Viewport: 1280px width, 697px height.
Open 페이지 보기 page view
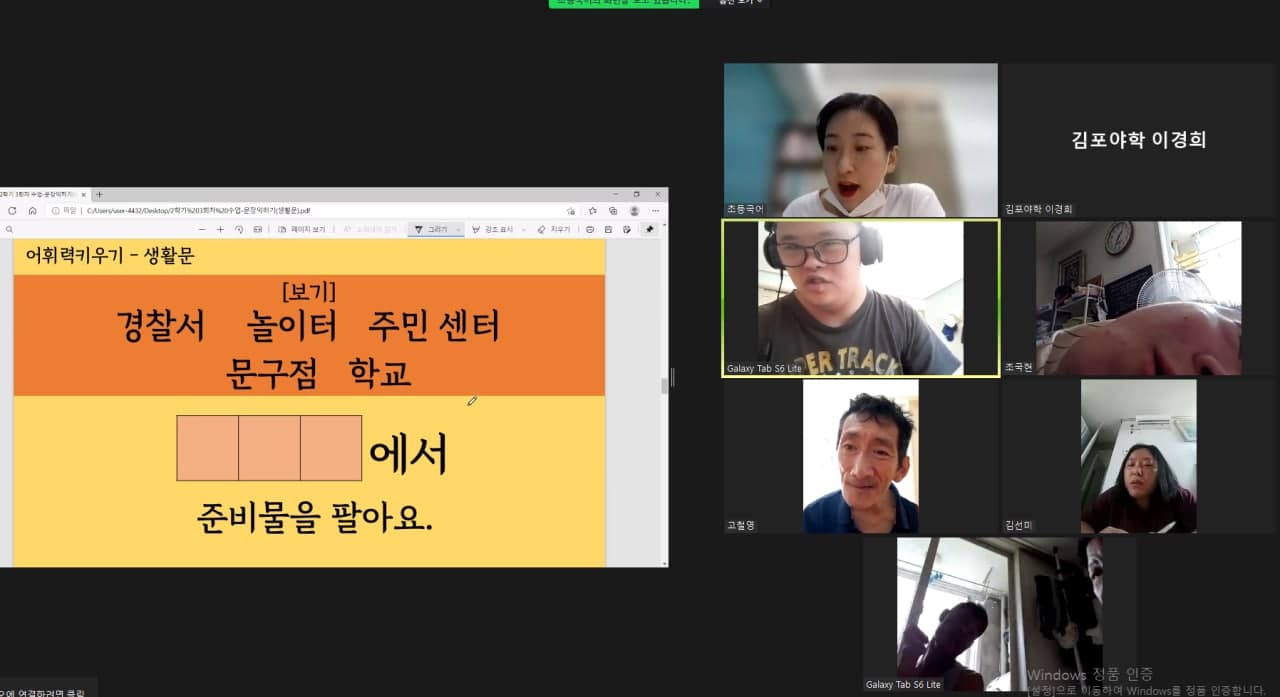point(302,229)
